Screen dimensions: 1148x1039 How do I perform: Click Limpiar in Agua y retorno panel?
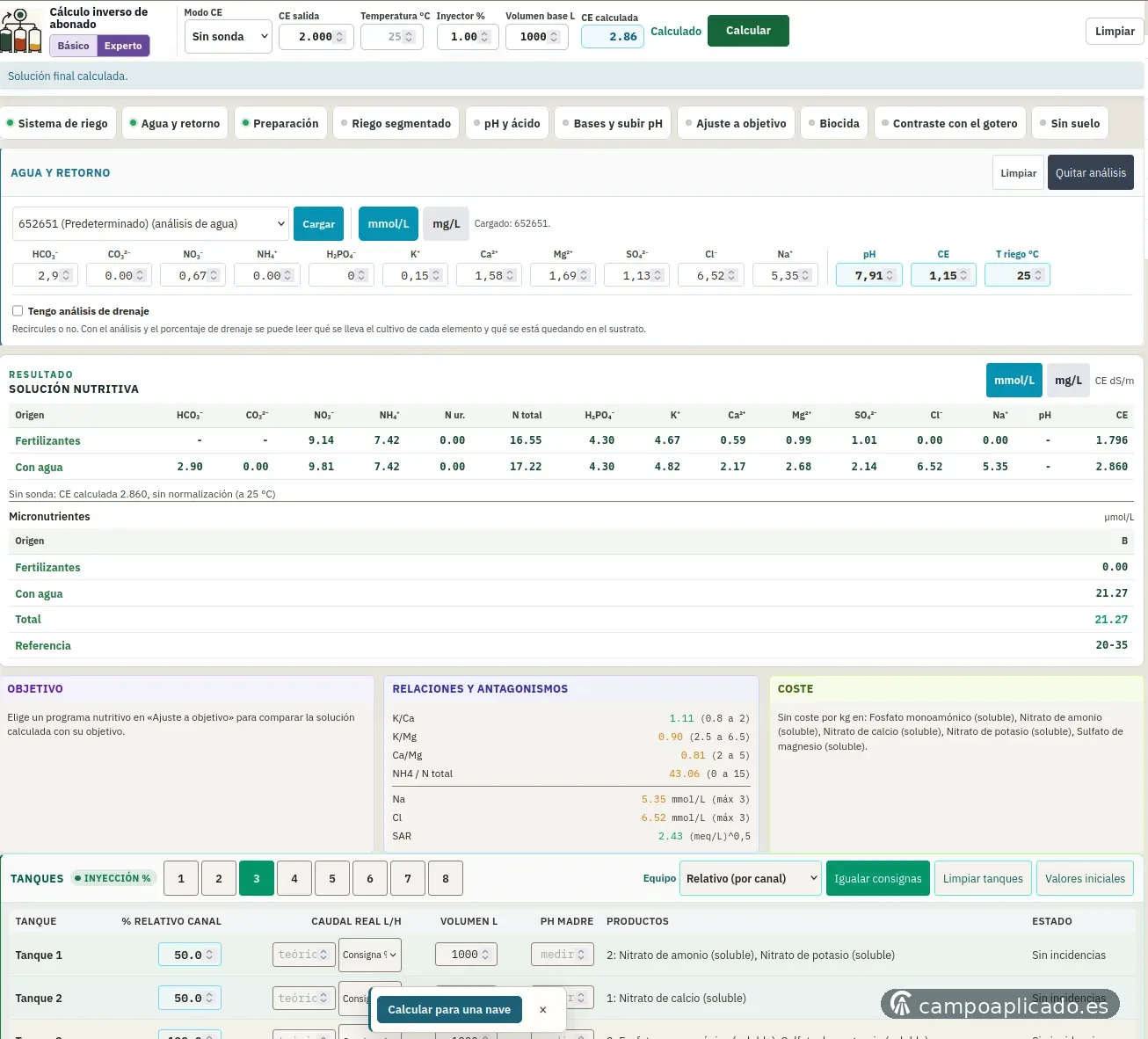click(1018, 172)
